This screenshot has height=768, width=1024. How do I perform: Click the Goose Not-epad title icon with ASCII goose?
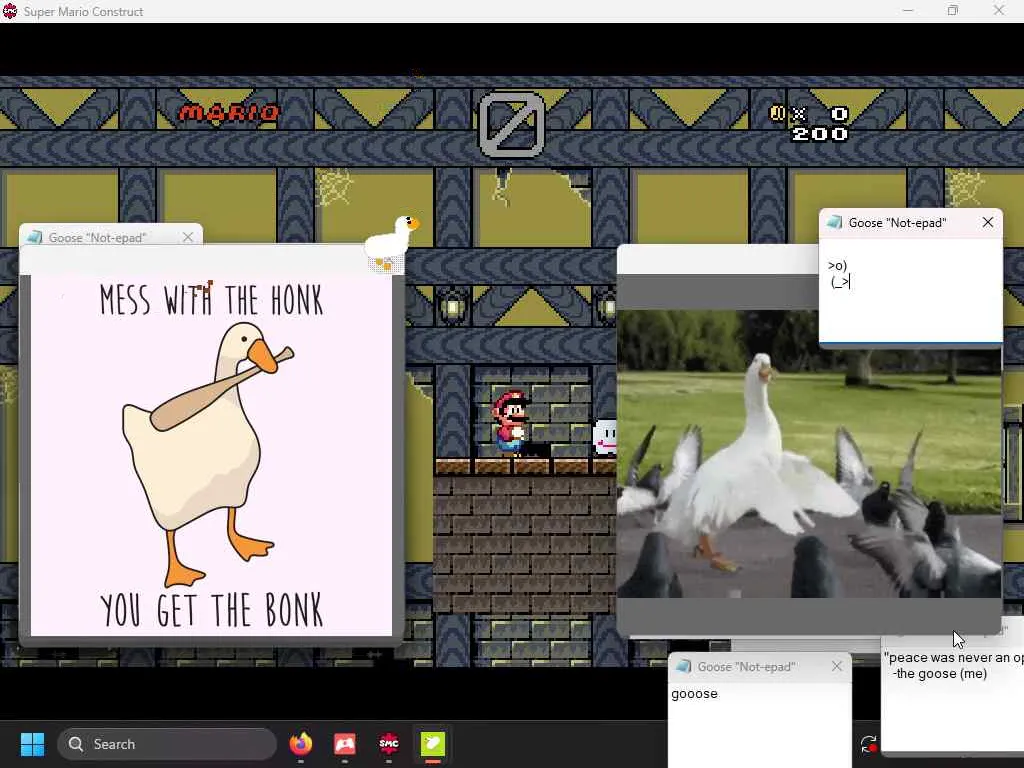coord(834,222)
